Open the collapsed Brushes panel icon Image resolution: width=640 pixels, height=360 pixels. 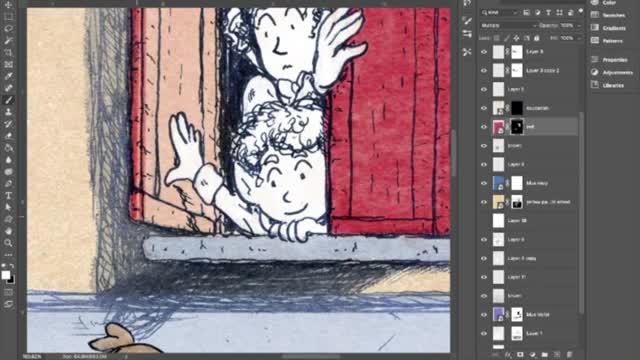click(467, 21)
